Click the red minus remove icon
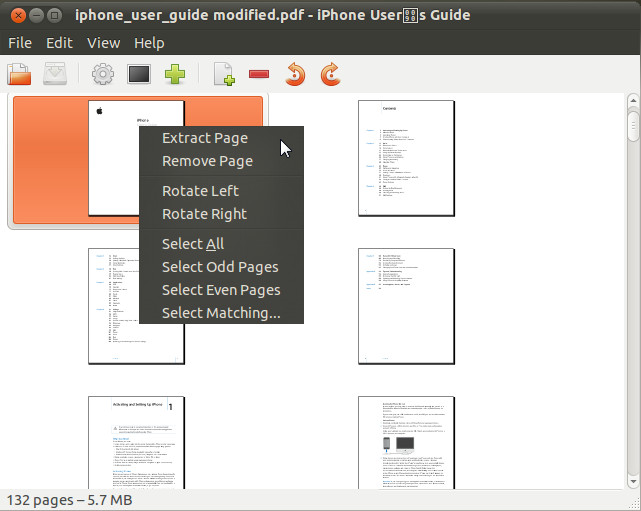 [259, 74]
